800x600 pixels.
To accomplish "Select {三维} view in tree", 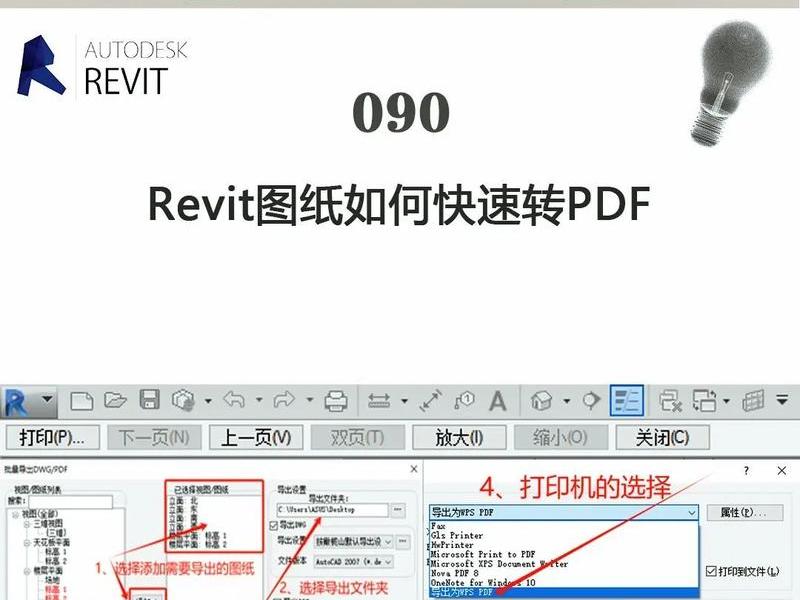I will coord(55,533).
